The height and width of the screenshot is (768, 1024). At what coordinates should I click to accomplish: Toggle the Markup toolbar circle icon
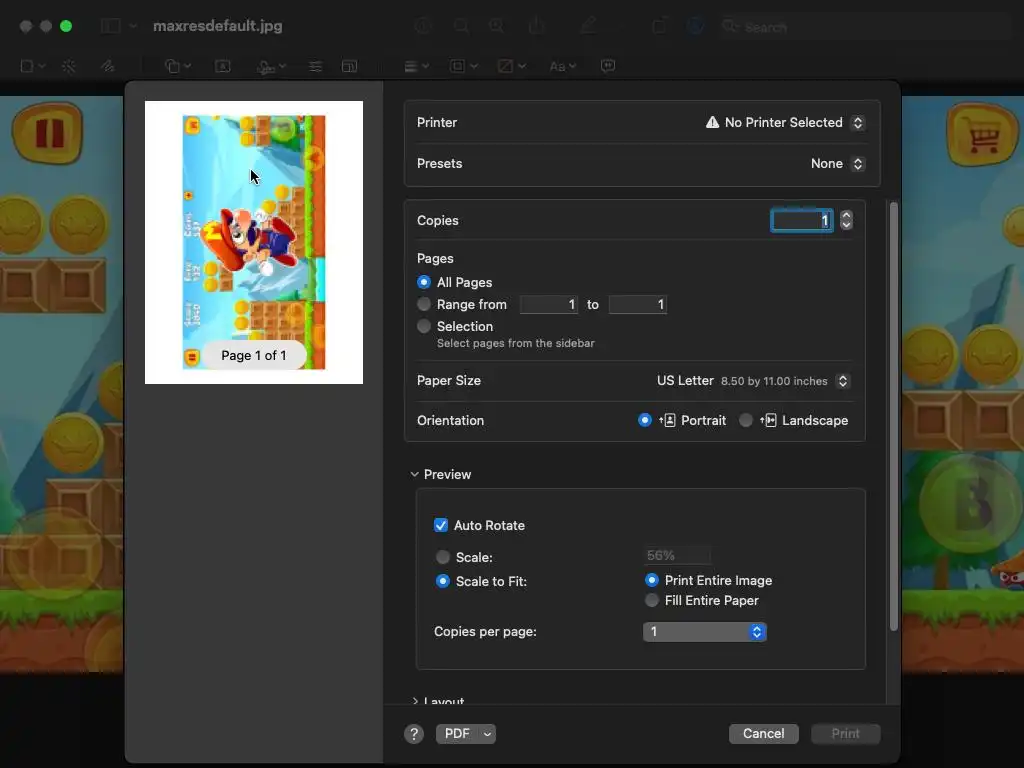tap(696, 26)
